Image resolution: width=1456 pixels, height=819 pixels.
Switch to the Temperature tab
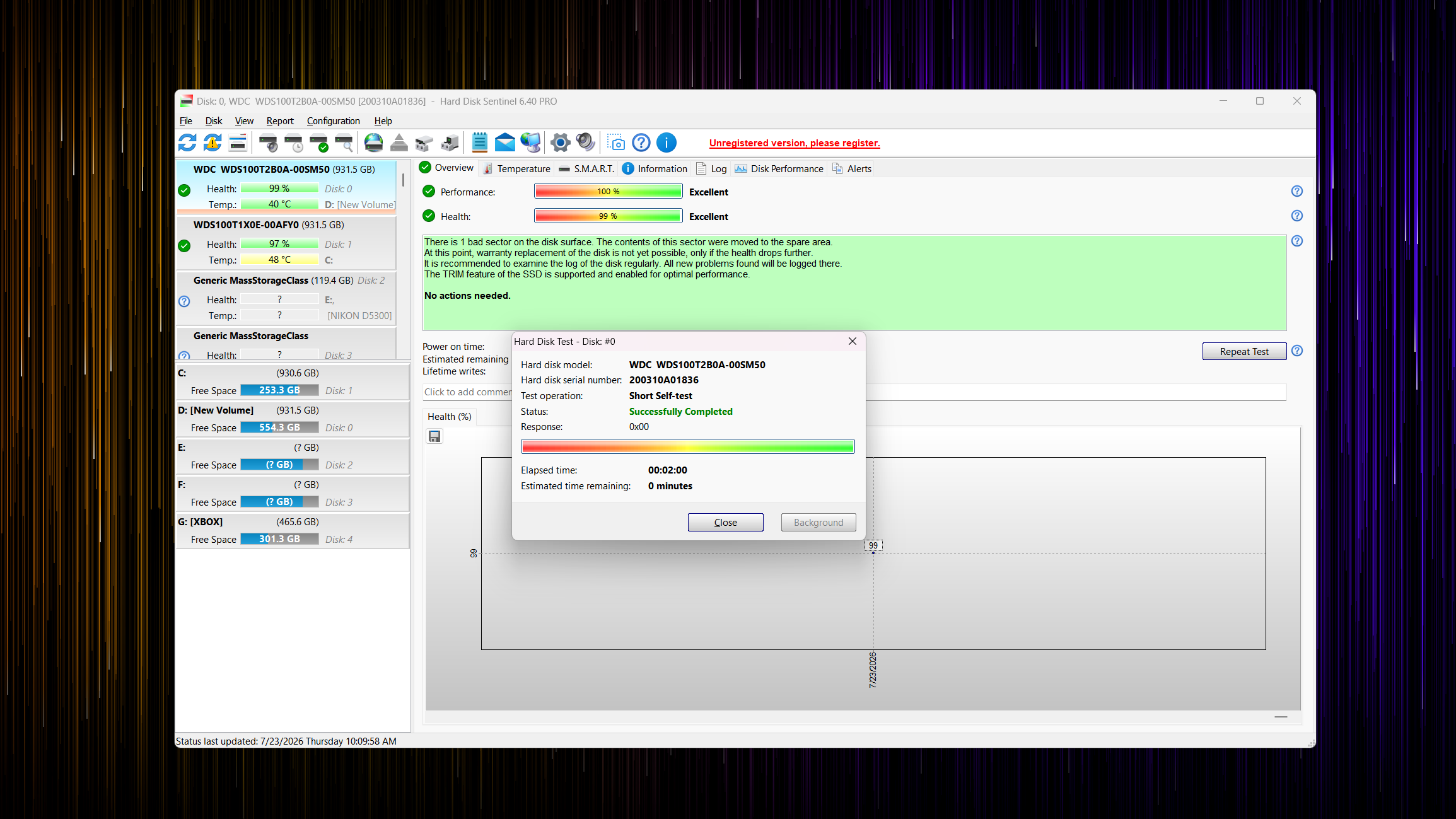pyautogui.click(x=516, y=169)
